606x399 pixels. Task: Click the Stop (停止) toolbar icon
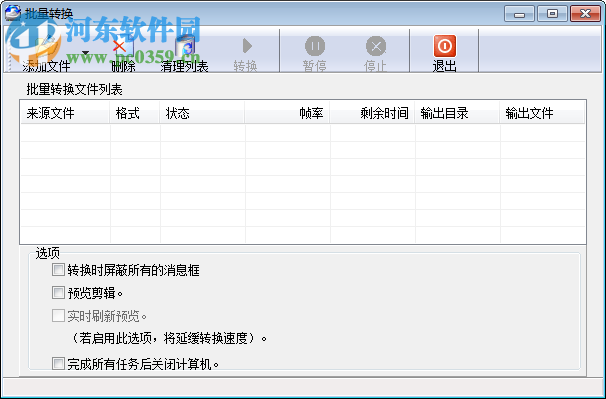point(376,46)
